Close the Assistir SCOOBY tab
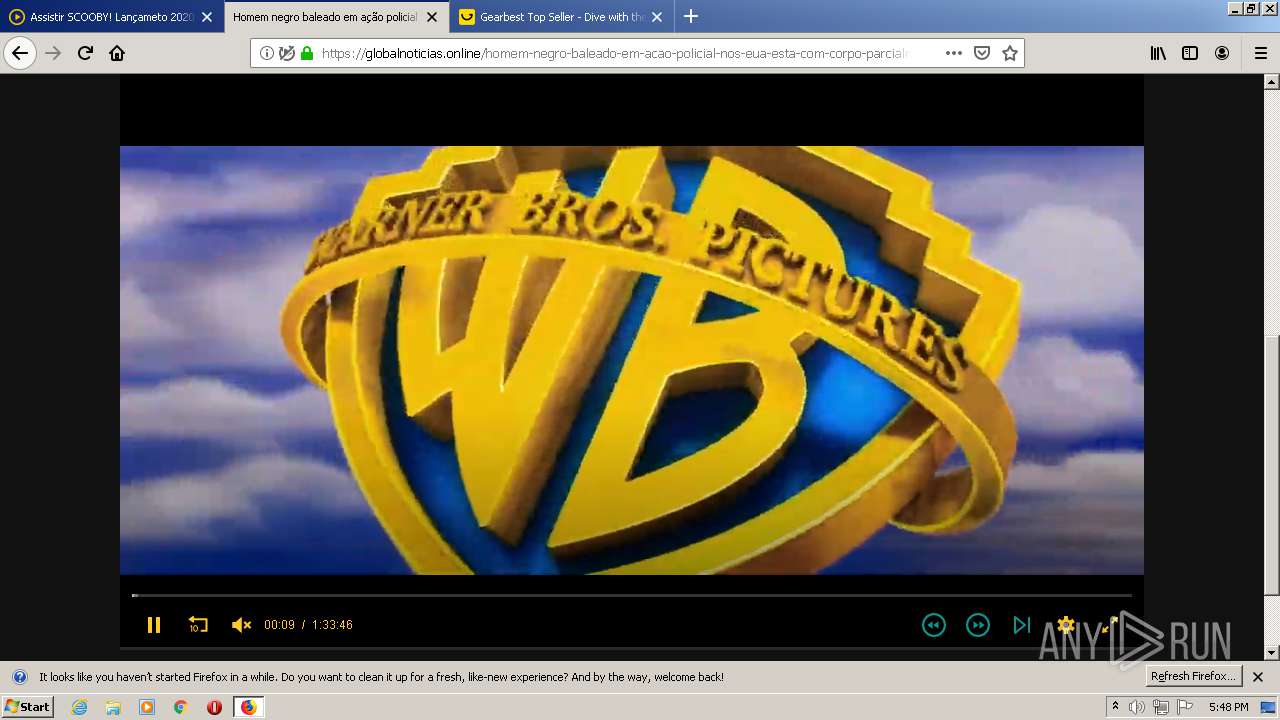1280x720 pixels. tap(207, 17)
